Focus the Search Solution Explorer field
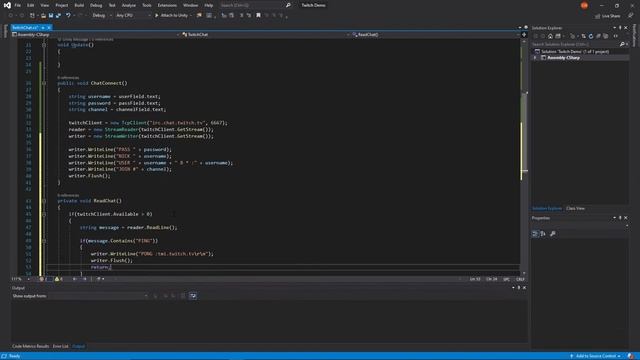This screenshot has height=360, width=640. point(576,44)
